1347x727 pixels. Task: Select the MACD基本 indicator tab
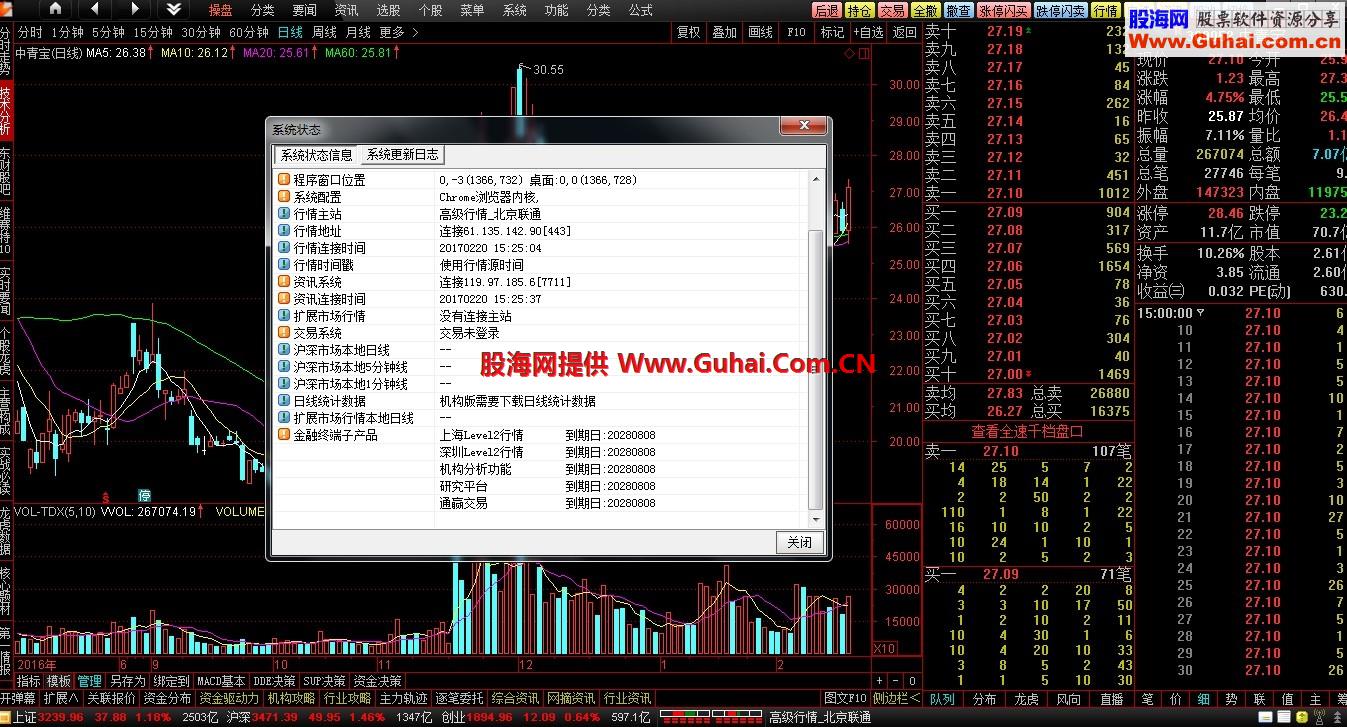pyautogui.click(x=221, y=681)
